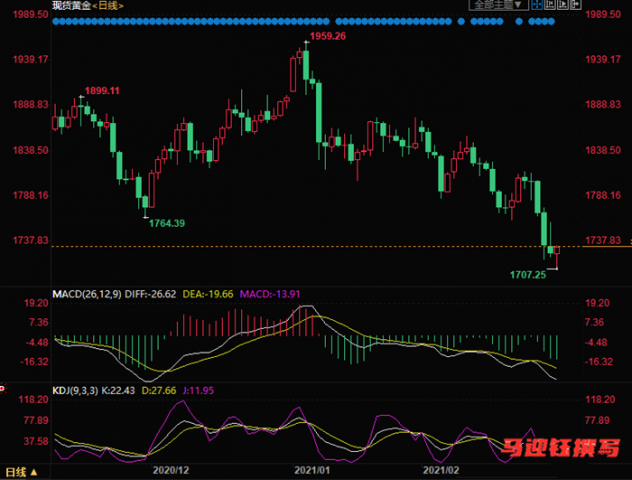Screen dimensions: 632x480
Task: Click the last blue event dot in the row
Action: coord(551,21)
